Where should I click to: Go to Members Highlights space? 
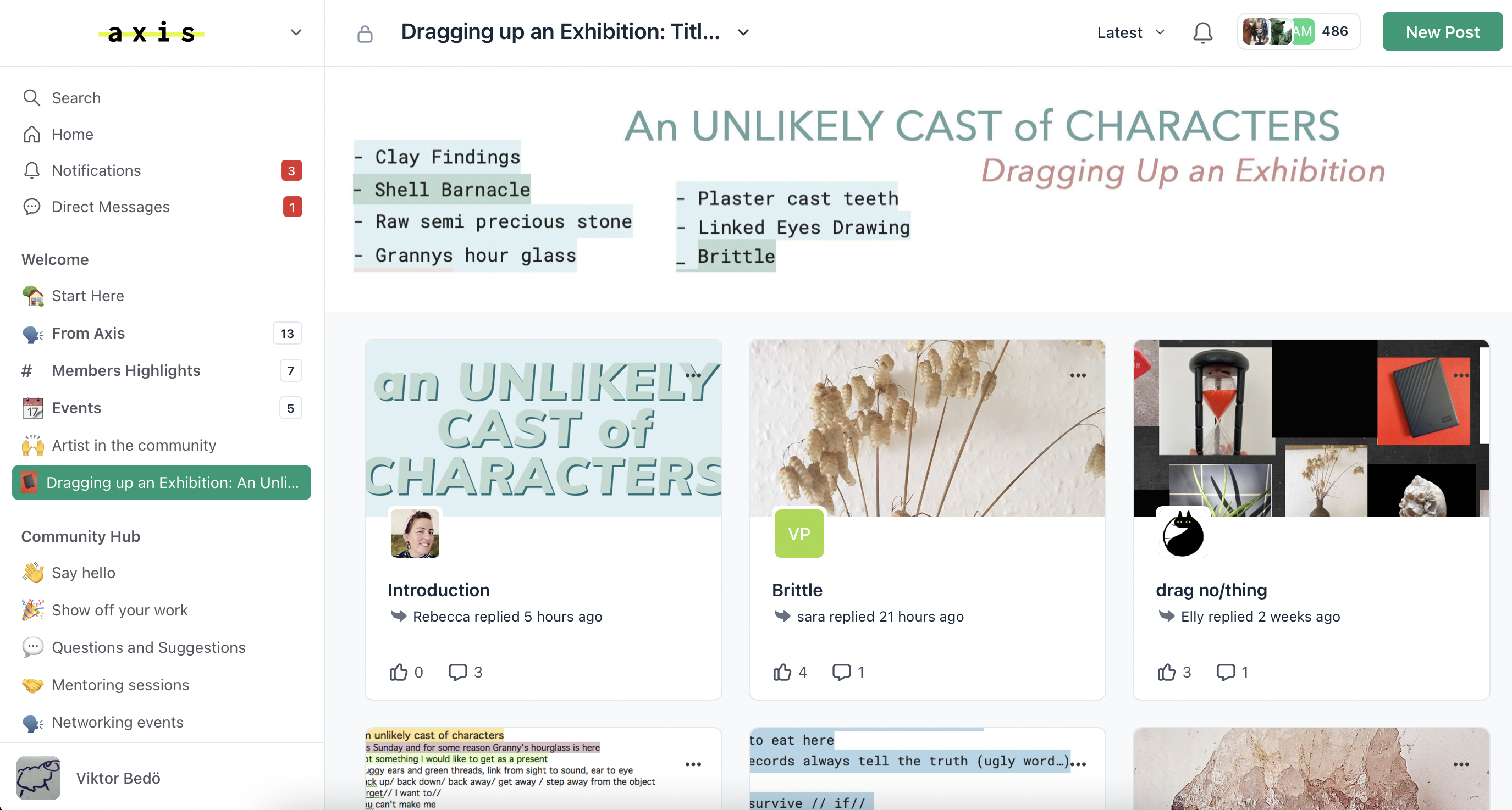125,370
